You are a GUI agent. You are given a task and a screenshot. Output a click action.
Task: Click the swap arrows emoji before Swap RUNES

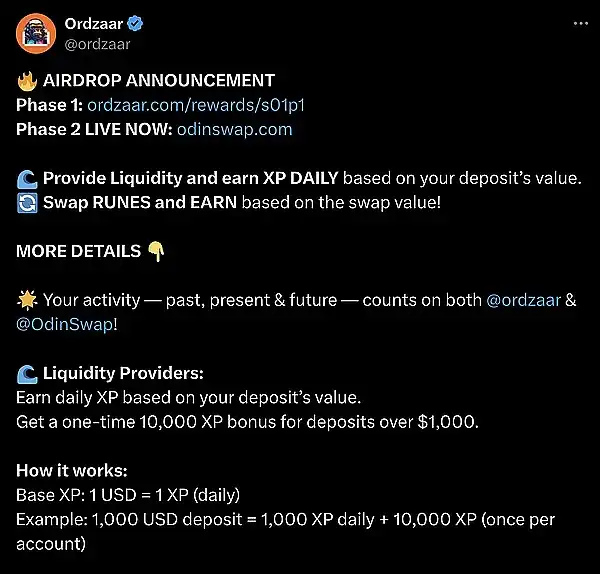[27, 203]
